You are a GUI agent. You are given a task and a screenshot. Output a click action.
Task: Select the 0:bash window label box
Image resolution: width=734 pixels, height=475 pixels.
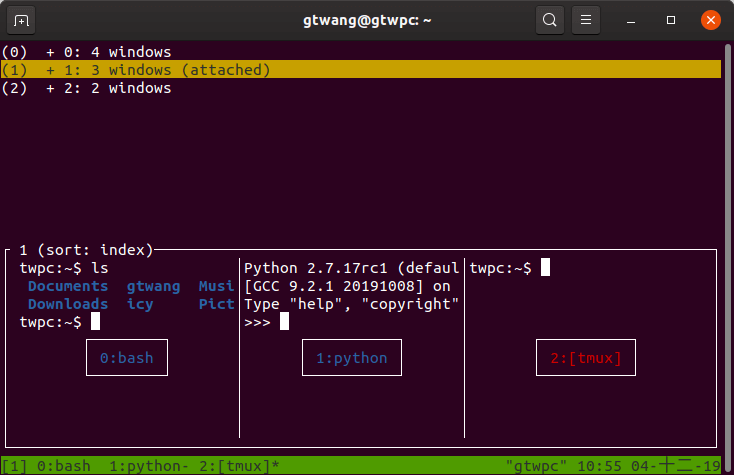point(126,358)
